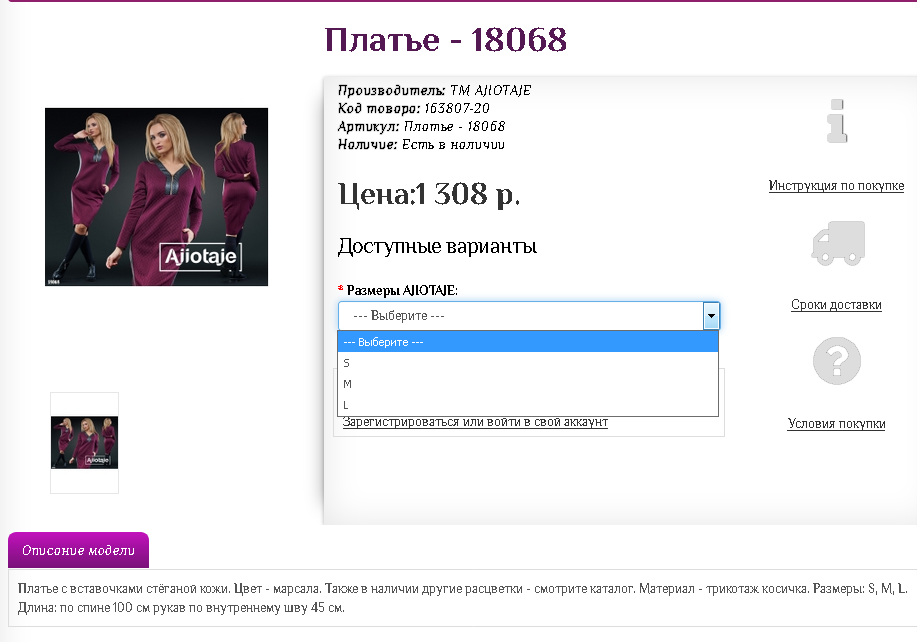
Task: Select the small dress thumbnail below
Action: [84, 443]
